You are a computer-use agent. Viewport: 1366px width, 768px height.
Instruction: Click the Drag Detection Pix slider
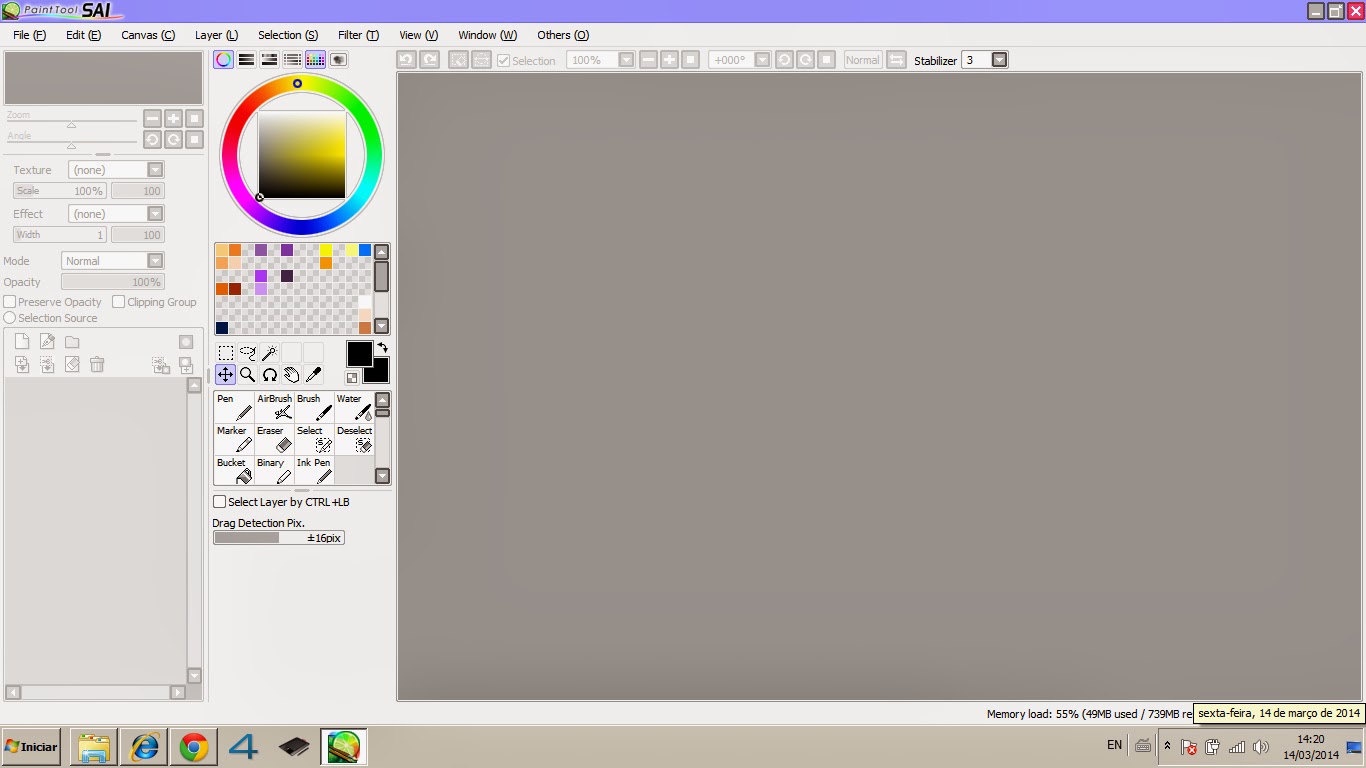(279, 537)
